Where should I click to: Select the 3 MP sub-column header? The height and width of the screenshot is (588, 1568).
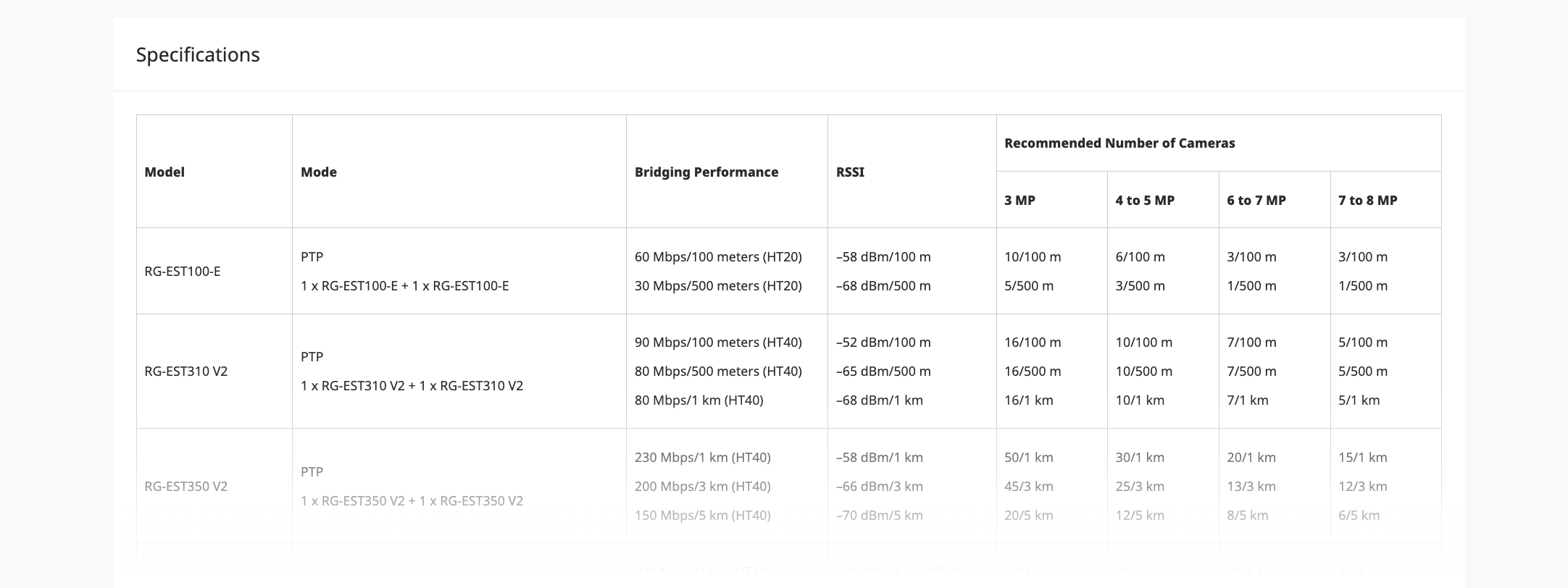click(x=1019, y=200)
